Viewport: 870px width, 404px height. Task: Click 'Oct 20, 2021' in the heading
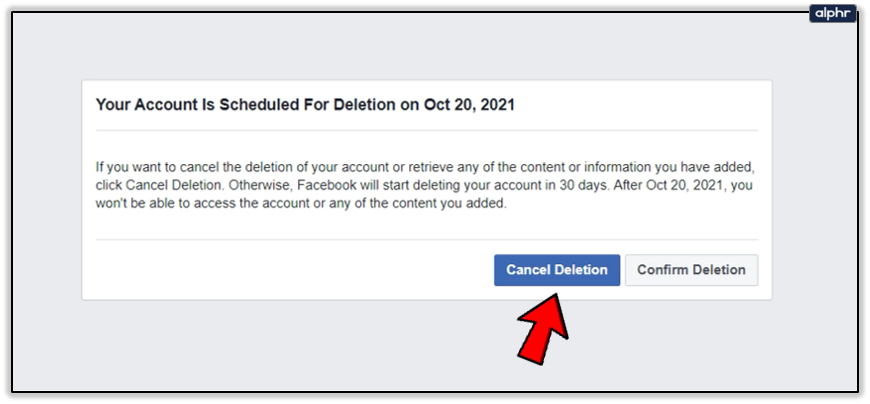point(469,104)
